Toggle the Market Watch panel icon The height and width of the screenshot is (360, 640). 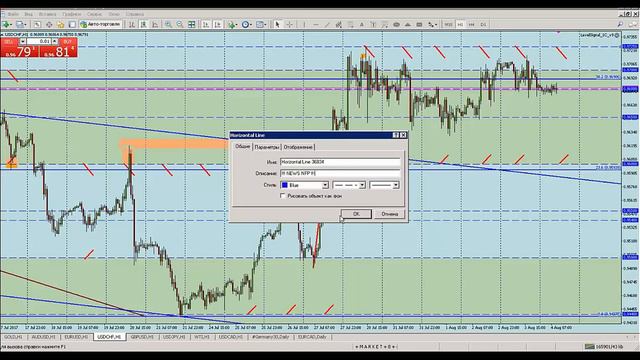pos(37,24)
